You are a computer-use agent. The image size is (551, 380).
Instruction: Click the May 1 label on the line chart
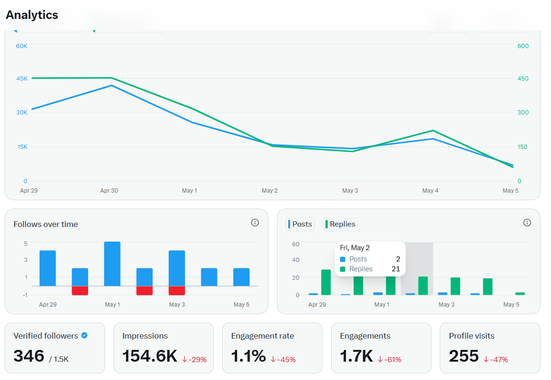pos(189,191)
